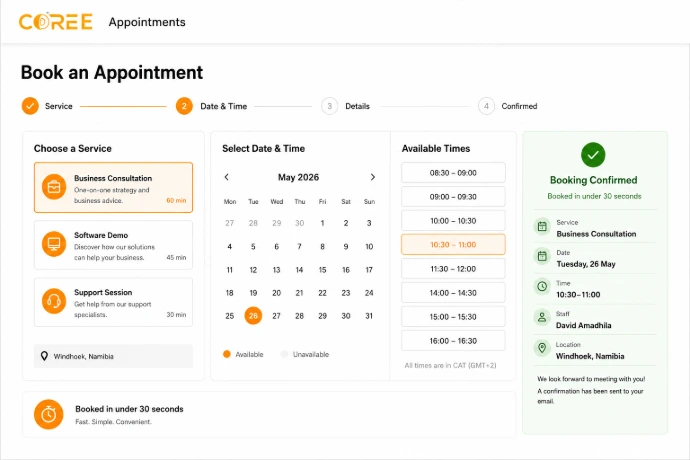The width and height of the screenshot is (690, 460).
Task: Click the 'Booked in under 30 seconds' banner text
Action: [x=129, y=409]
